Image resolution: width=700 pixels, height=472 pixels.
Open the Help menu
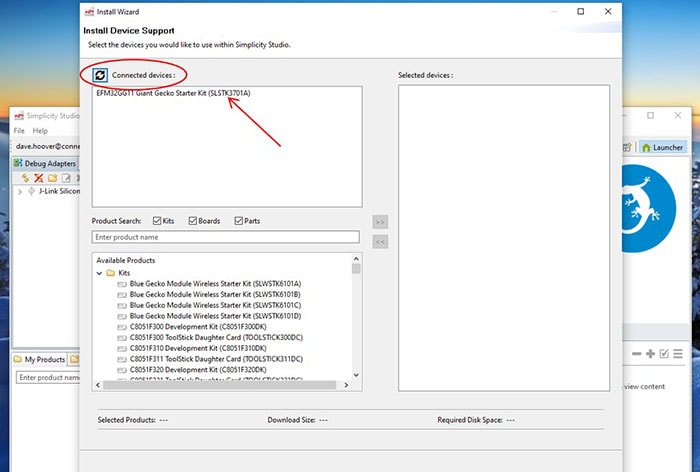[40, 131]
